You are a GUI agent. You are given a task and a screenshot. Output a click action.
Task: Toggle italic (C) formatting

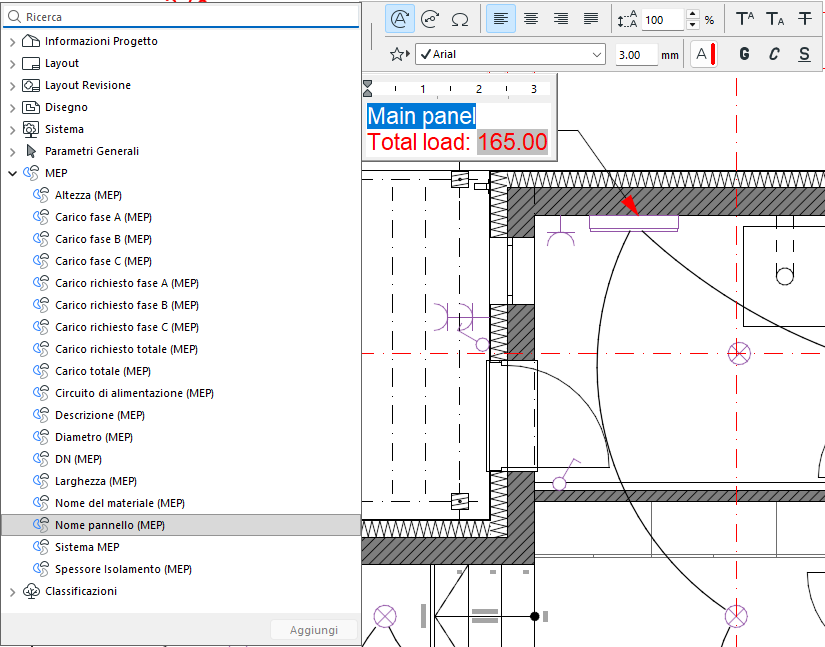point(774,54)
